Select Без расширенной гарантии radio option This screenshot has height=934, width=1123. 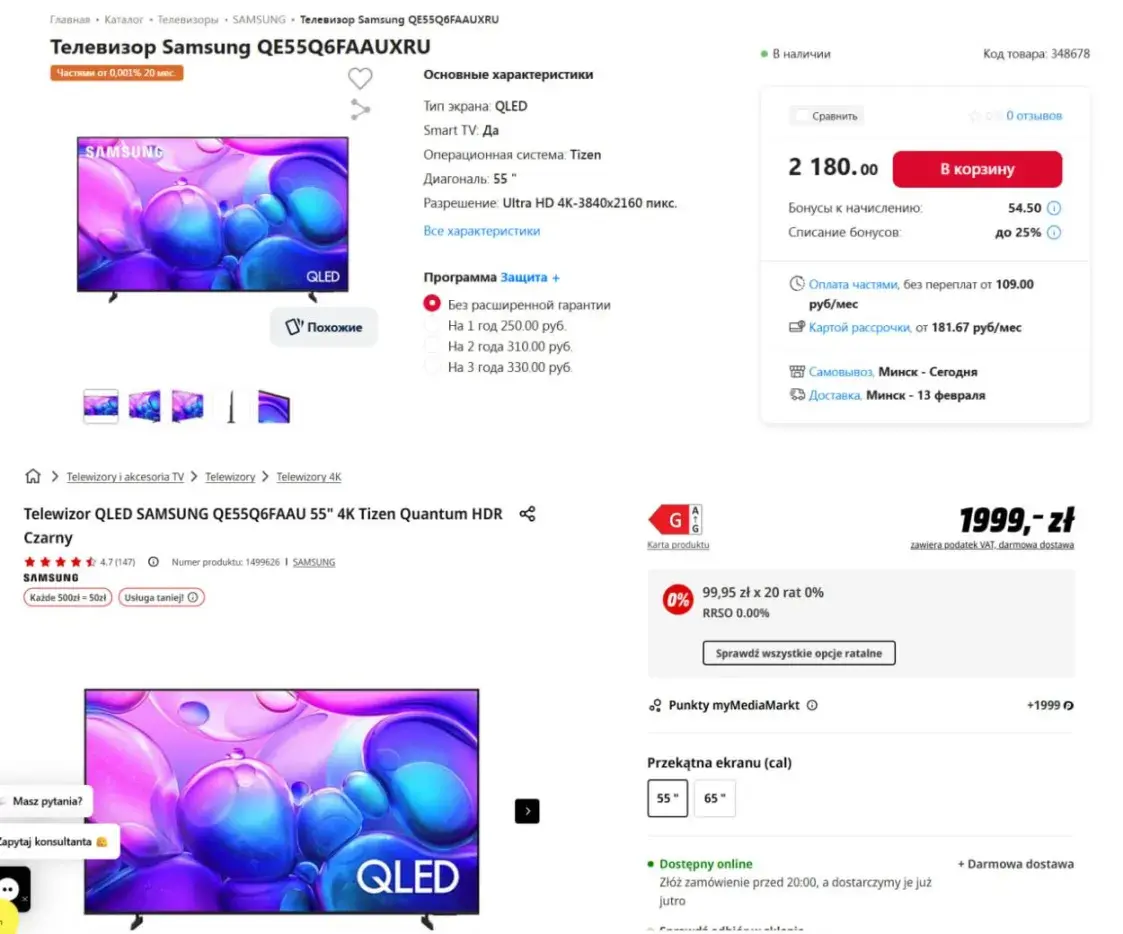click(432, 304)
